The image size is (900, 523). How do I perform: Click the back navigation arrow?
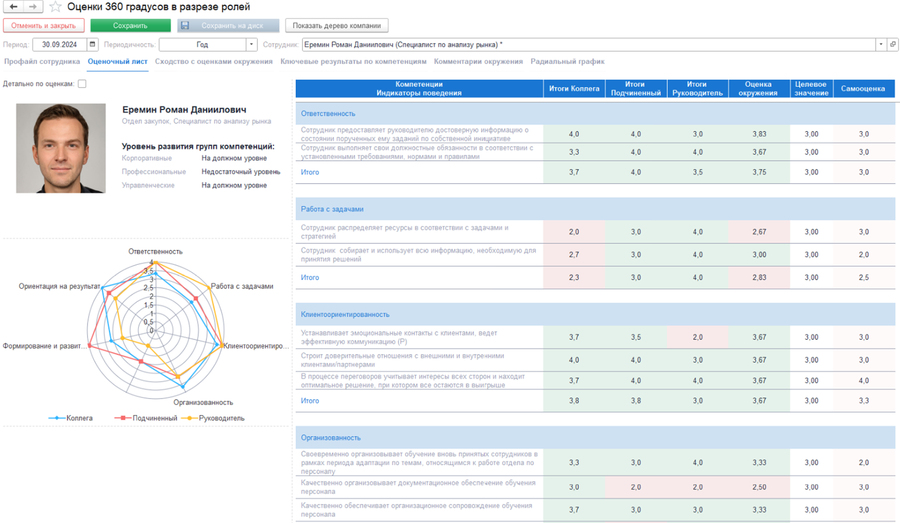[x=14, y=7]
